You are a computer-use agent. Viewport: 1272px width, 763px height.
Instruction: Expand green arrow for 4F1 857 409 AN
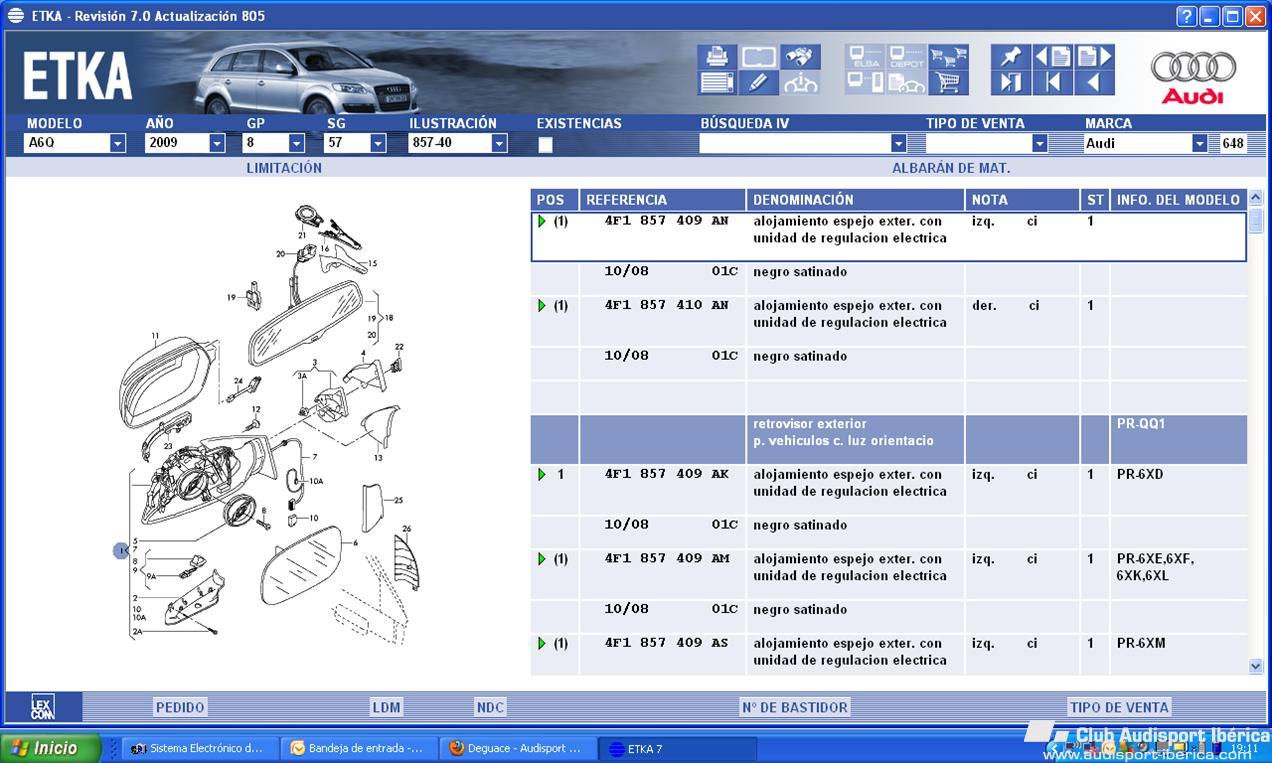tap(542, 221)
